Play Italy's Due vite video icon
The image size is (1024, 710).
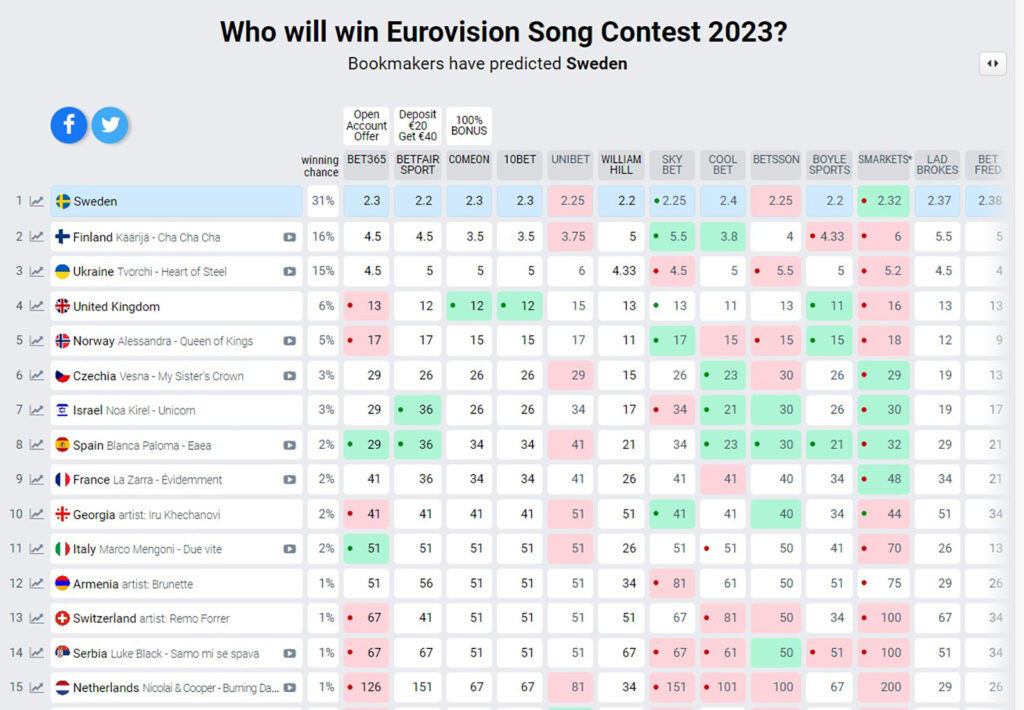(289, 549)
